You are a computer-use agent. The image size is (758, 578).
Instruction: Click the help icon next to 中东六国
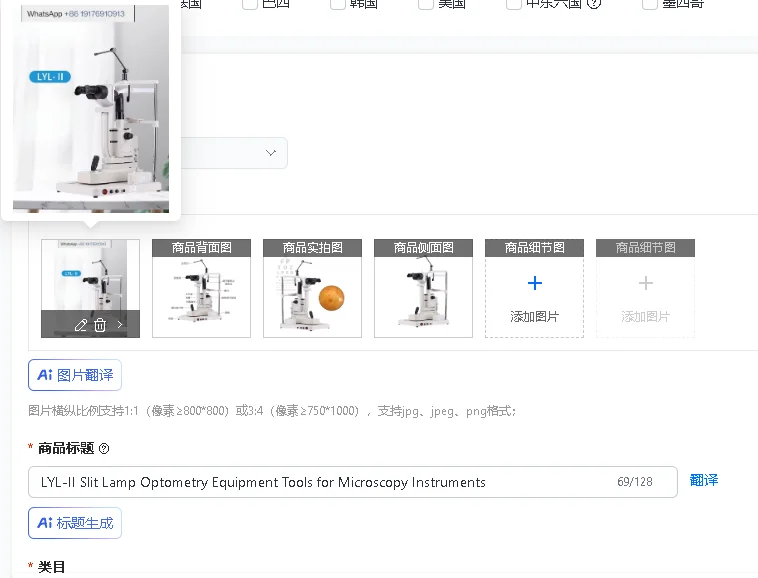click(x=594, y=3)
